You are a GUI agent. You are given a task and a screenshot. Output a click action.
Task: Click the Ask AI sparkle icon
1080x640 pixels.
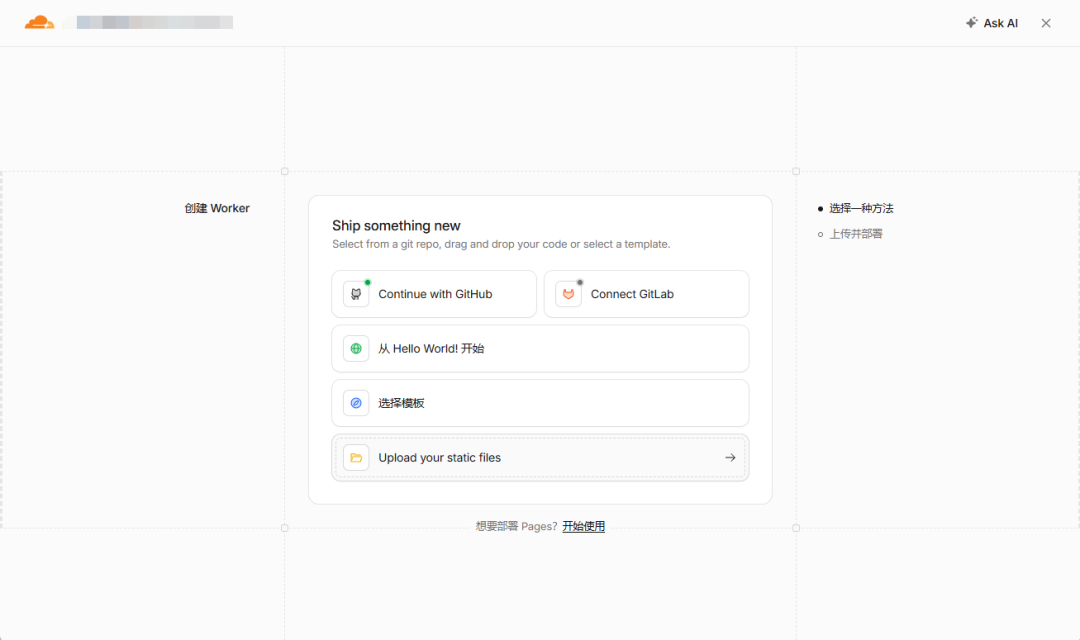pyautogui.click(x=971, y=23)
